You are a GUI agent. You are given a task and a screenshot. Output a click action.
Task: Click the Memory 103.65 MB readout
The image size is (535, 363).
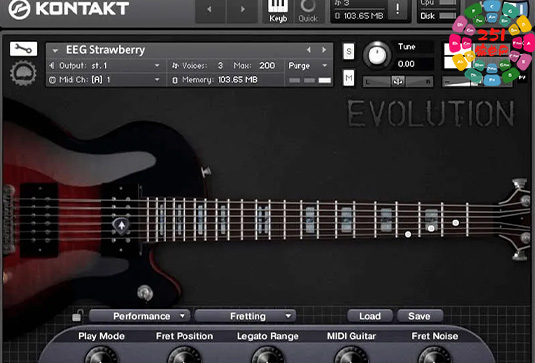pyautogui.click(x=237, y=80)
